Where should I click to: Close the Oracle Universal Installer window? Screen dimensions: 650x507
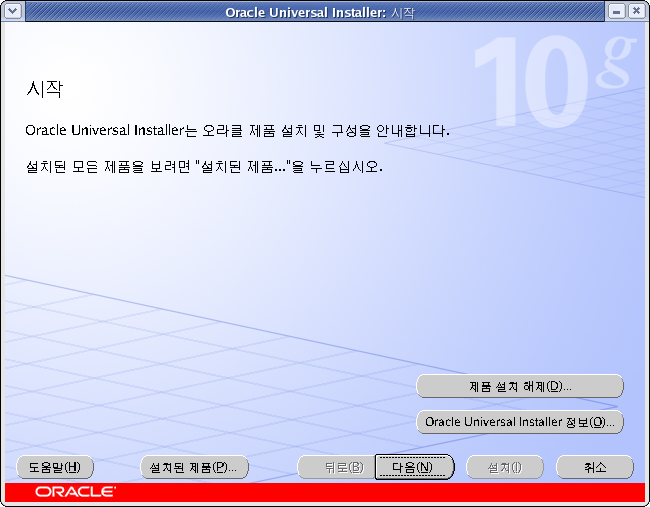(x=636, y=11)
